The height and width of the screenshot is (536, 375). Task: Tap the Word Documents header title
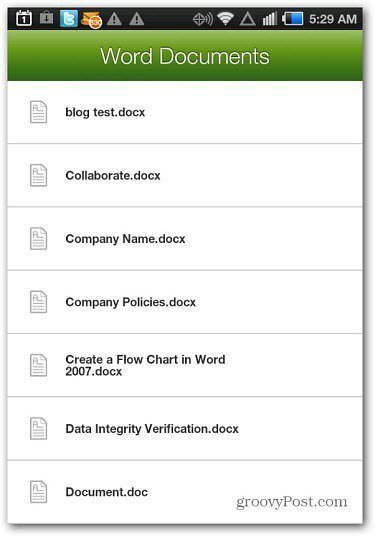point(185,56)
